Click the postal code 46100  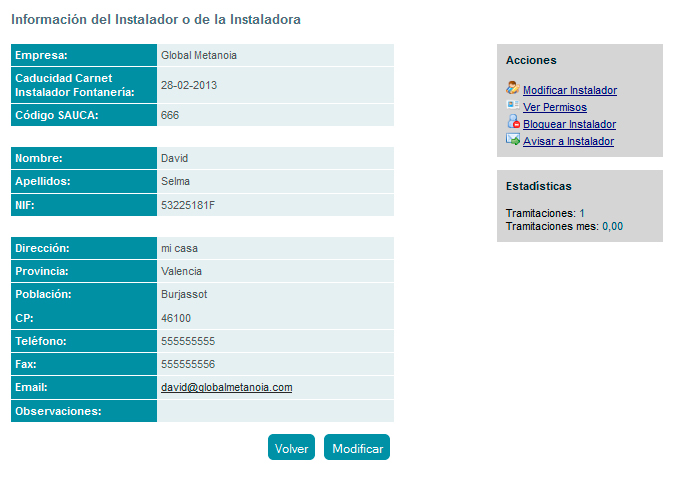point(175,318)
